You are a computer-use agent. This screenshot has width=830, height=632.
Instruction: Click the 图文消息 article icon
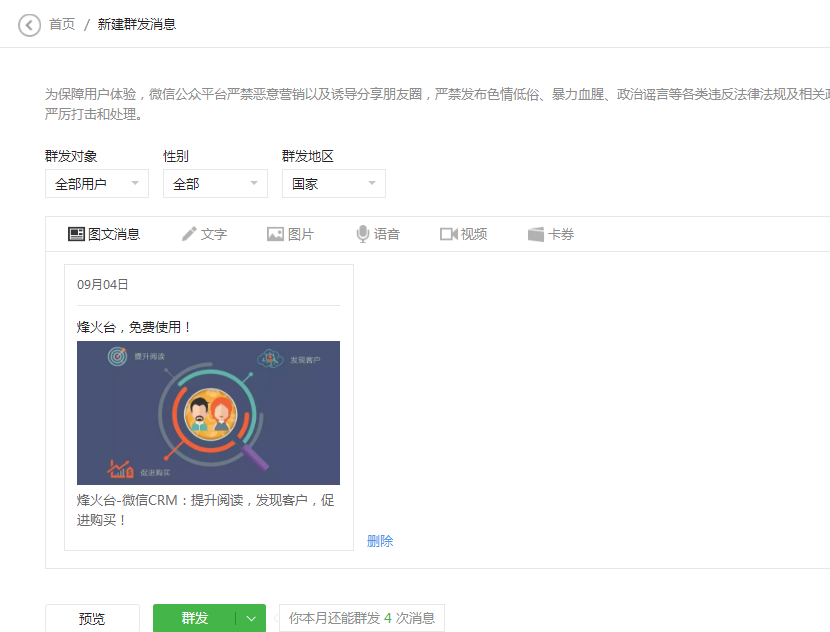point(76,234)
